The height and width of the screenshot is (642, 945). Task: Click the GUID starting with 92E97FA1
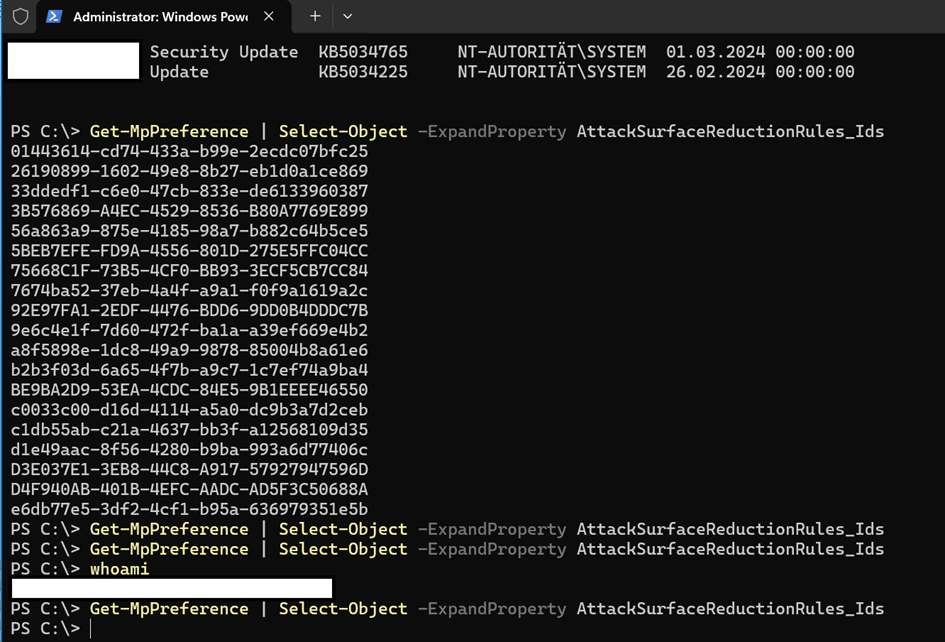tap(189, 310)
